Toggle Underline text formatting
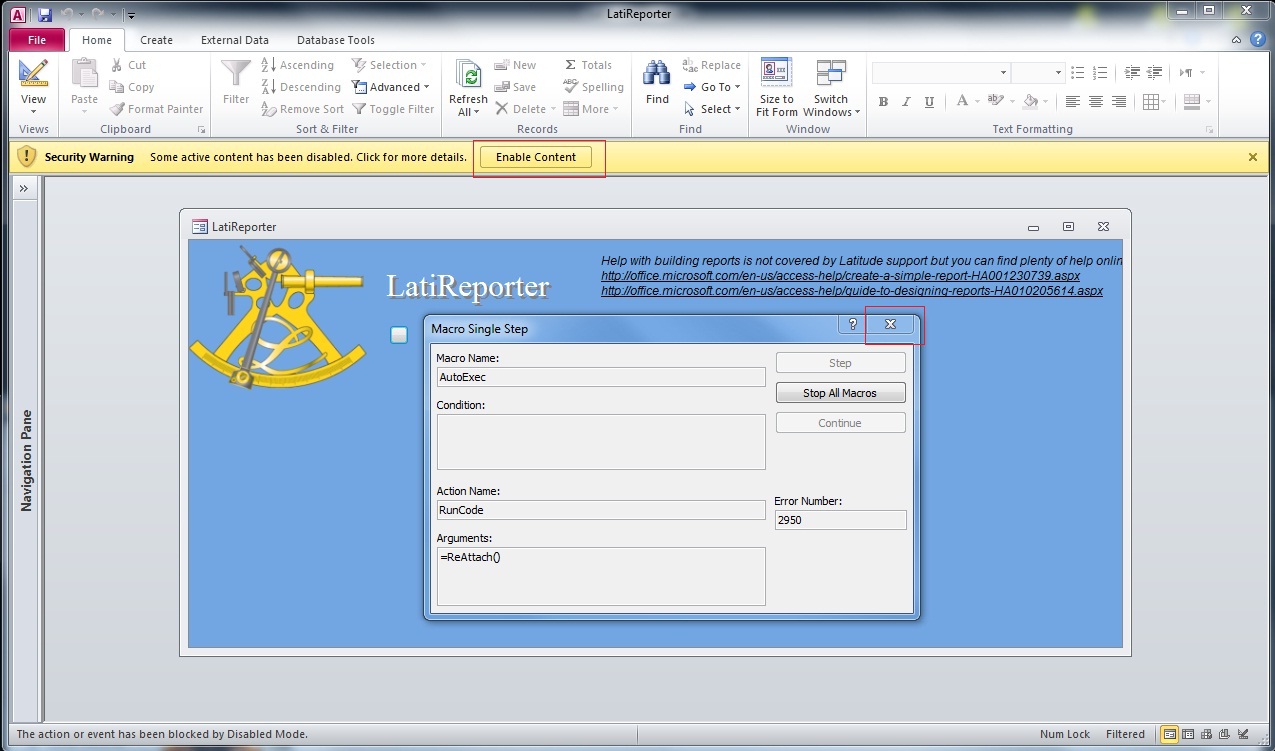The height and width of the screenshot is (751, 1275). 929,102
